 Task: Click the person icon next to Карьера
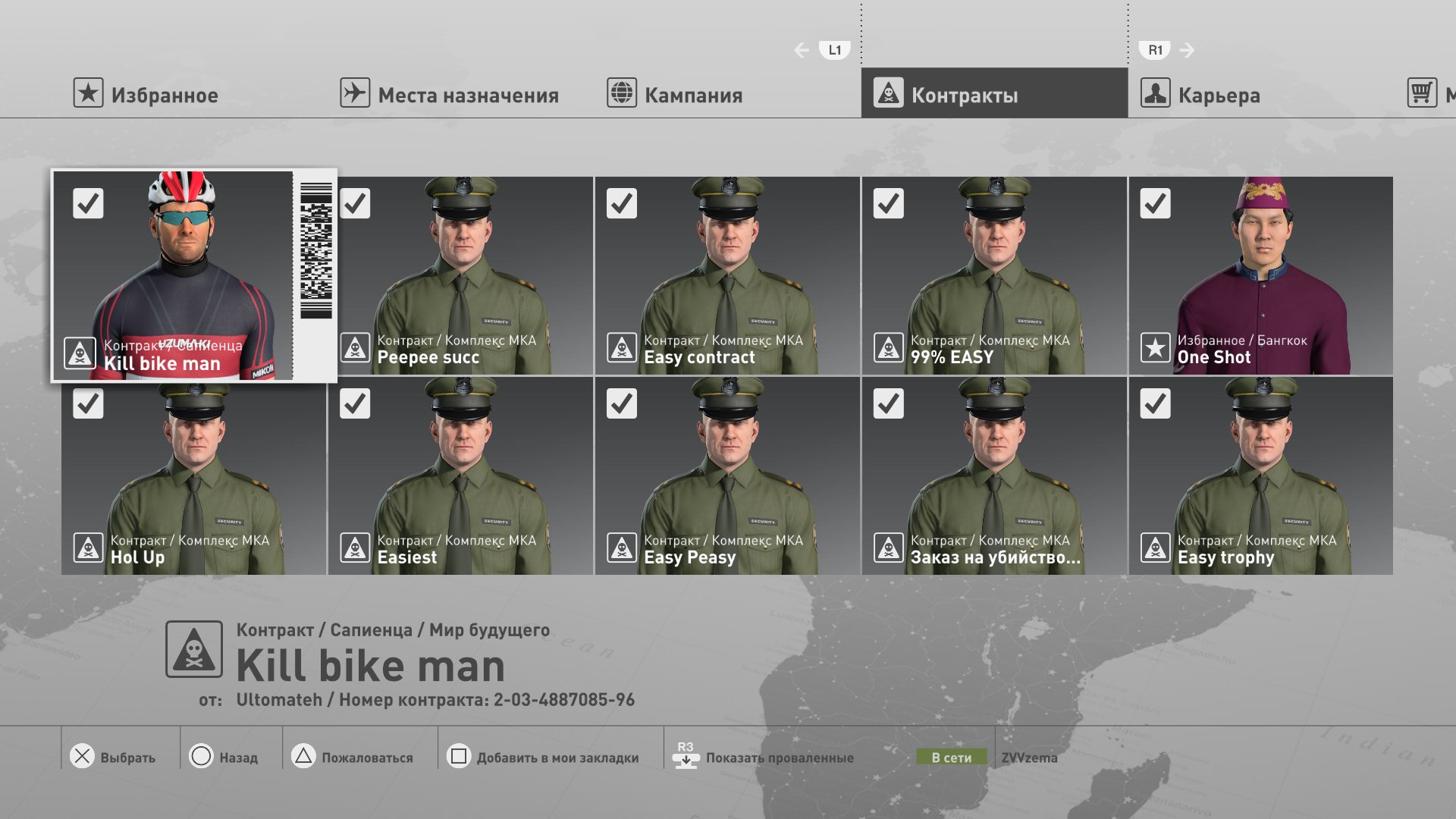click(x=1155, y=93)
